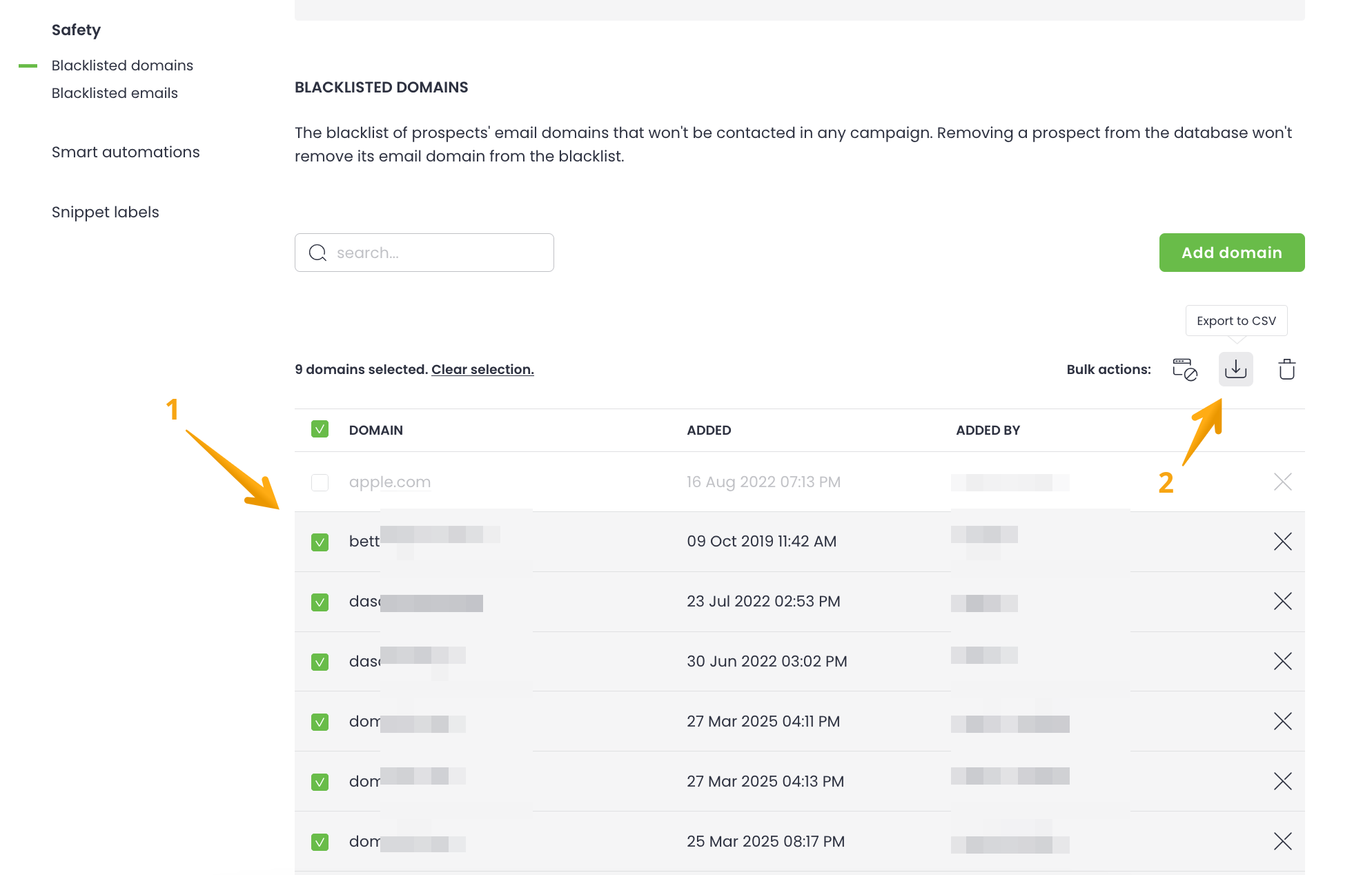Click the Add domain button
This screenshot has height=875, width=1372.
tap(1231, 253)
